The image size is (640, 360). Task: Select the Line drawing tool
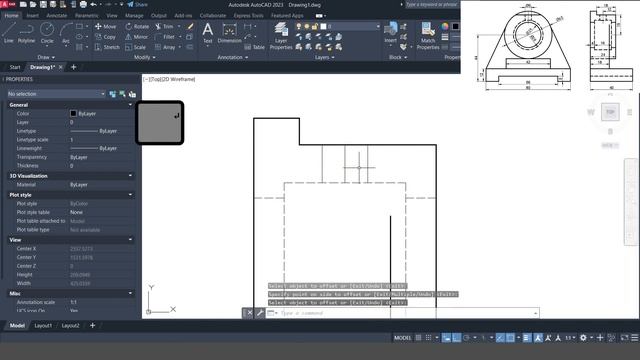(x=9, y=33)
